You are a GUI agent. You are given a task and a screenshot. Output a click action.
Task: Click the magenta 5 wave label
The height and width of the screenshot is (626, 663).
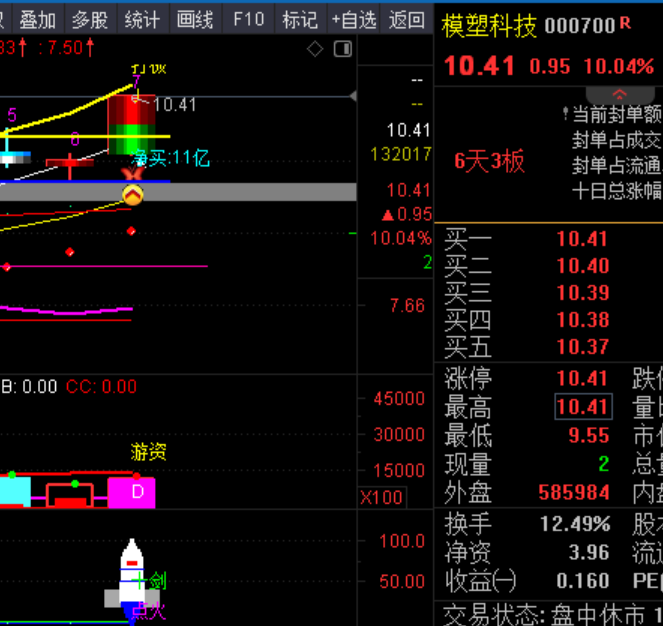[x=12, y=115]
